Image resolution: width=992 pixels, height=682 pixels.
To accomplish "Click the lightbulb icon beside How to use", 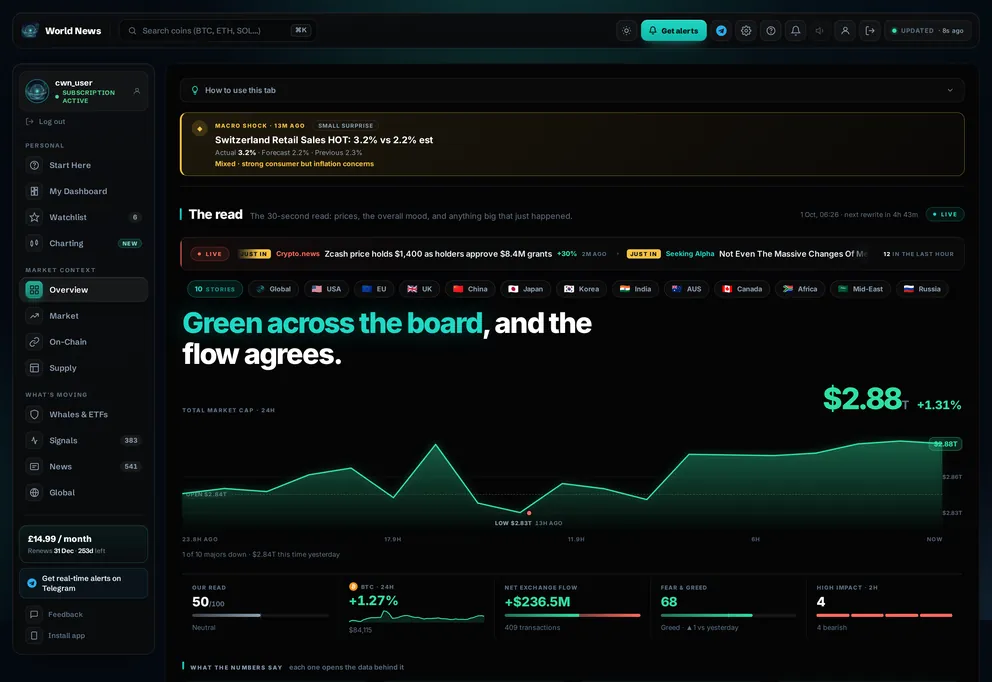I will tap(195, 90).
